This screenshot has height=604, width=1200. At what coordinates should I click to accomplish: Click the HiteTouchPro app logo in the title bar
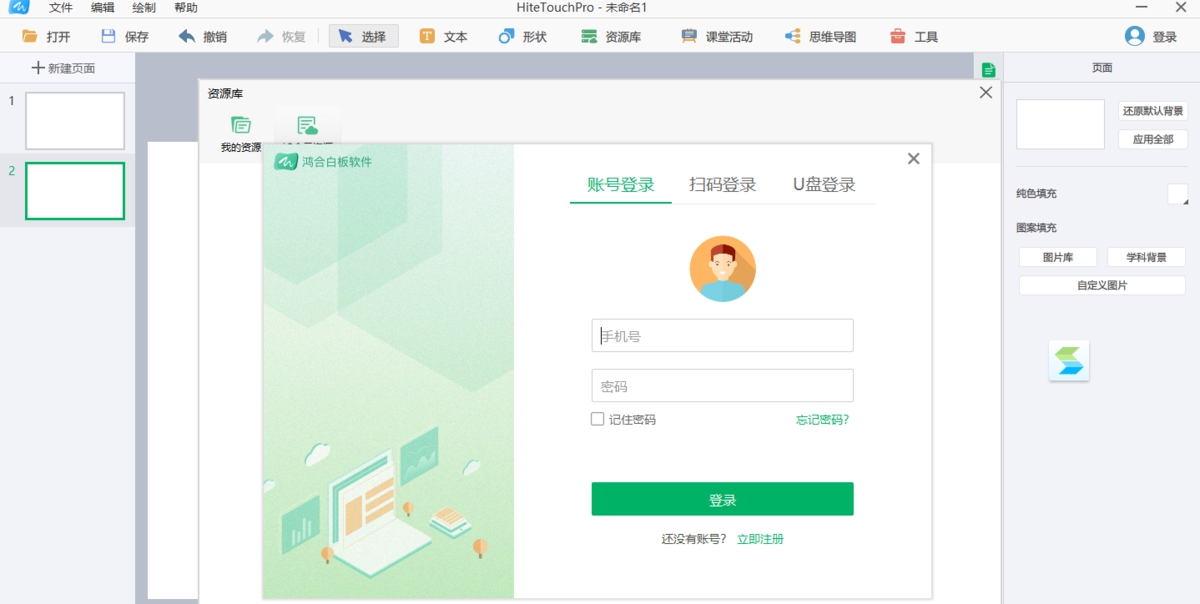tap(19, 7)
